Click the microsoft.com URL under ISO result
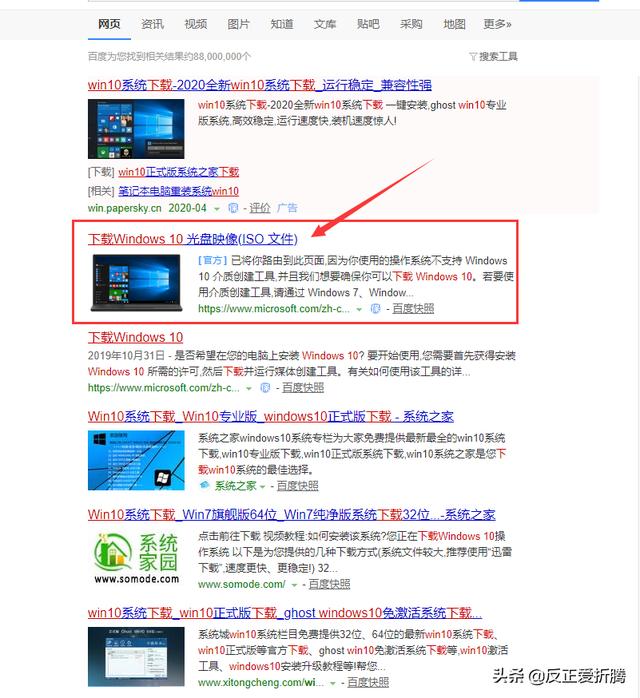 [274, 308]
